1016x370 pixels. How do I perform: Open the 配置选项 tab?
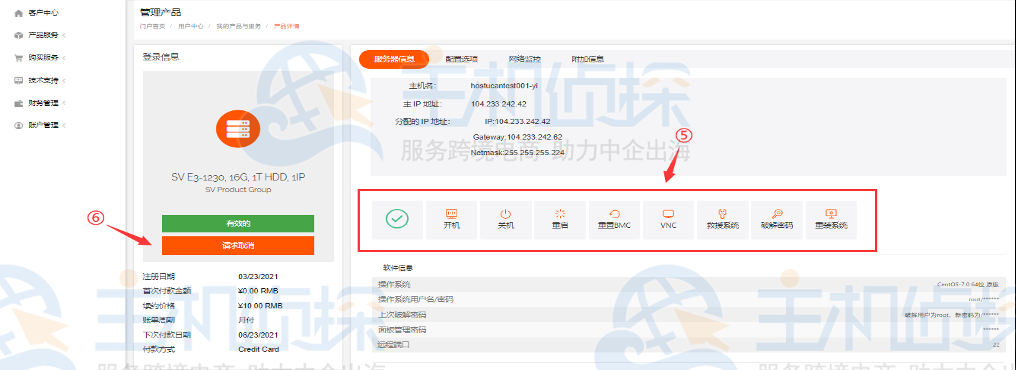(x=460, y=59)
